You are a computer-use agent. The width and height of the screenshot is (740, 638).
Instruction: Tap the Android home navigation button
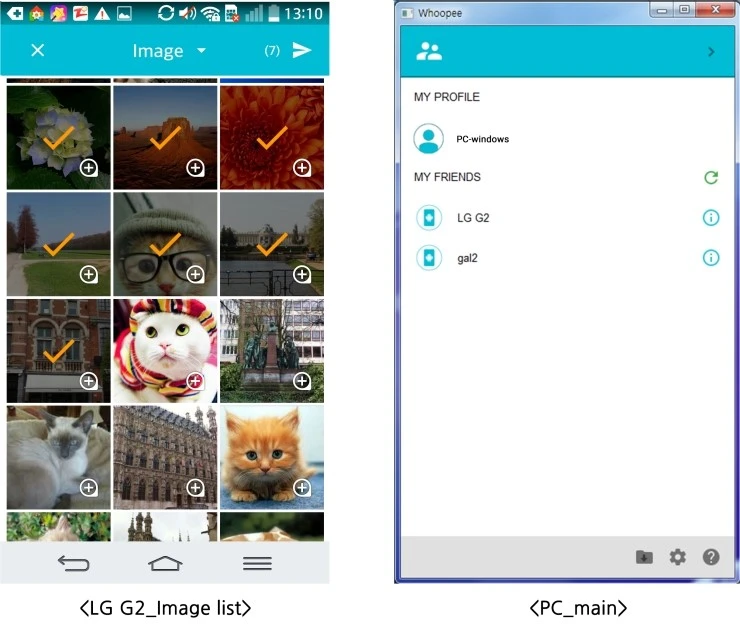tap(165, 563)
